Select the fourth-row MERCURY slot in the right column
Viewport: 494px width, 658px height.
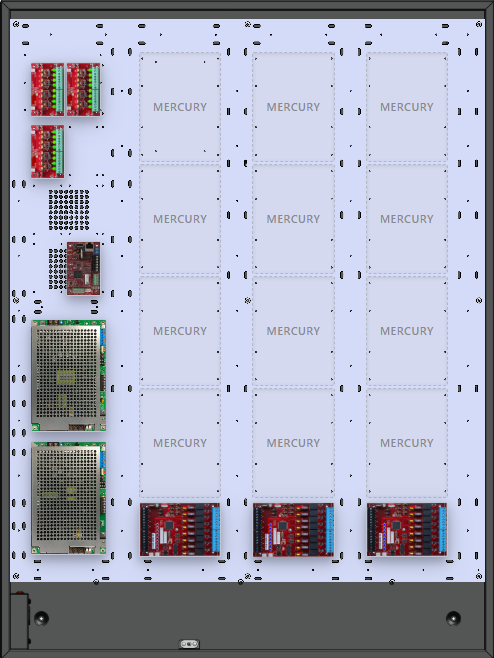tap(407, 443)
